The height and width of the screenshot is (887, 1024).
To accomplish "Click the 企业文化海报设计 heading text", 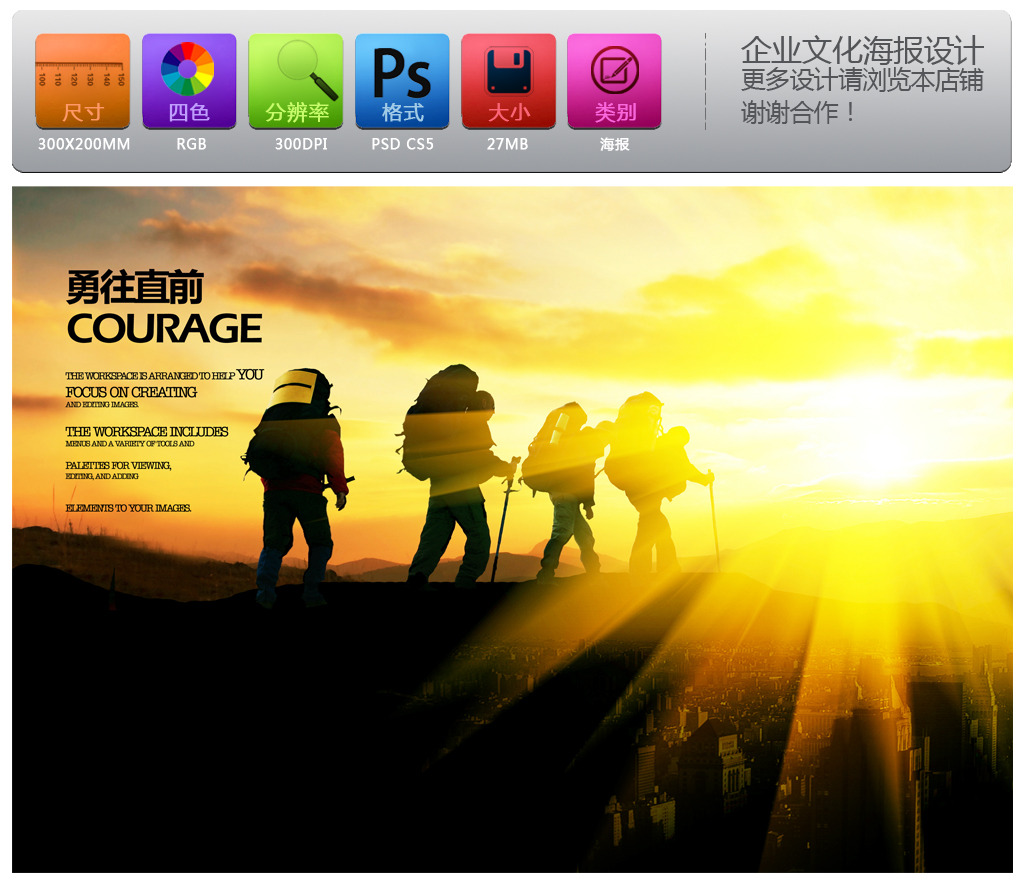I will pyautogui.click(x=862, y=51).
